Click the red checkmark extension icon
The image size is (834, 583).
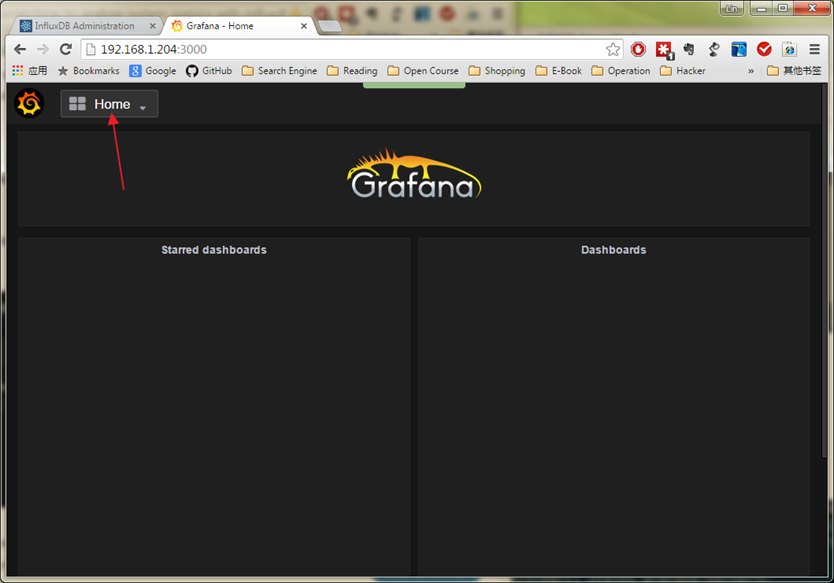pyautogui.click(x=764, y=49)
